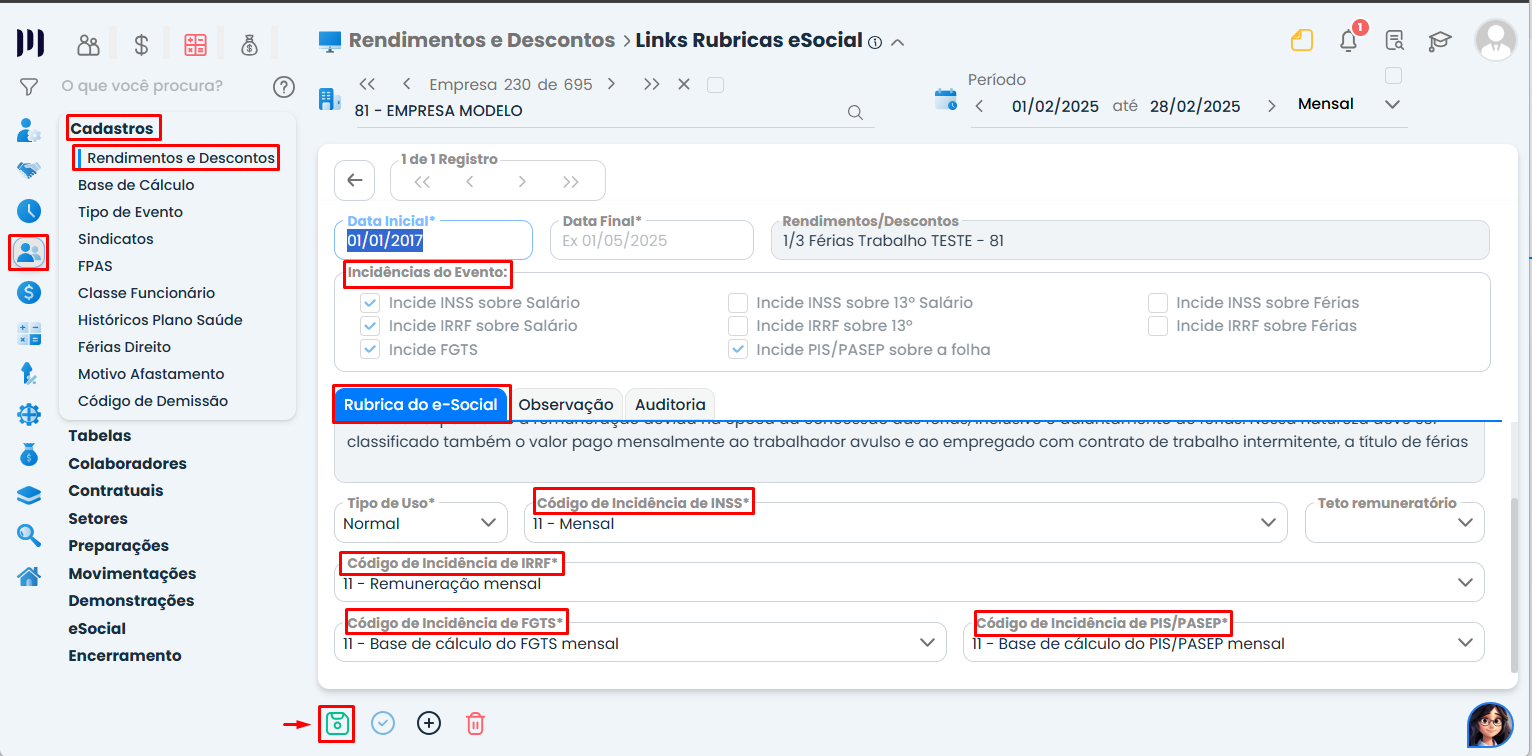The image size is (1532, 756).
Task: Toggle Incide PIS/PASEP sobre a folha
Action: (x=738, y=349)
